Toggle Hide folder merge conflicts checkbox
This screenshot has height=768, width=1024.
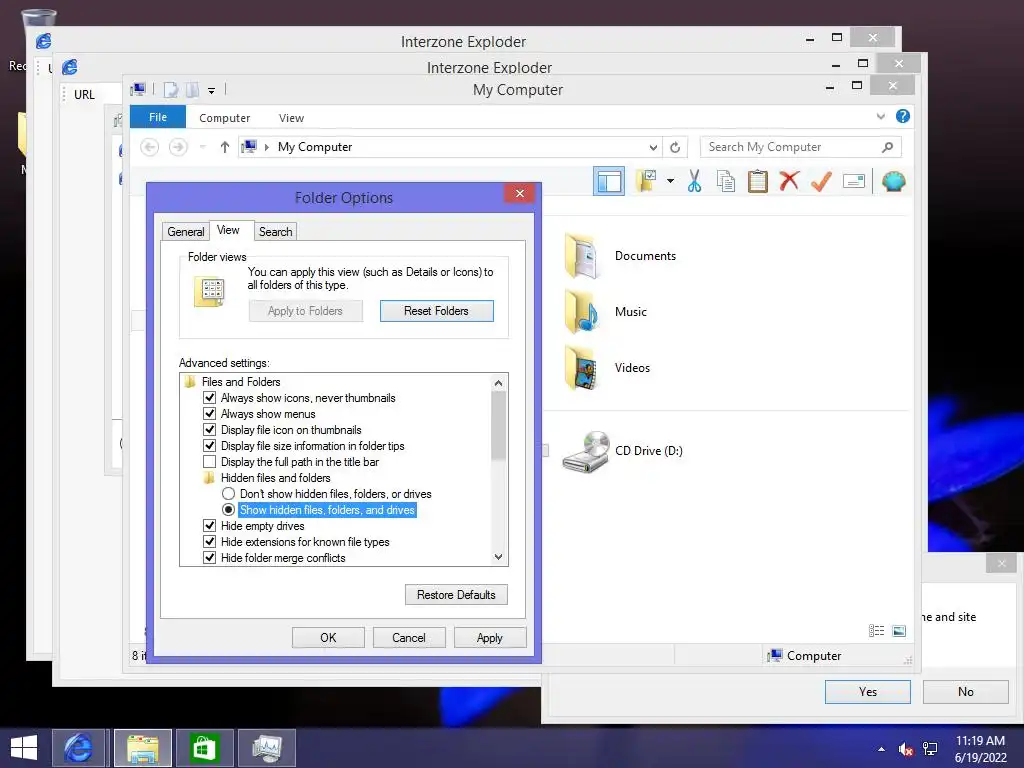(210, 558)
